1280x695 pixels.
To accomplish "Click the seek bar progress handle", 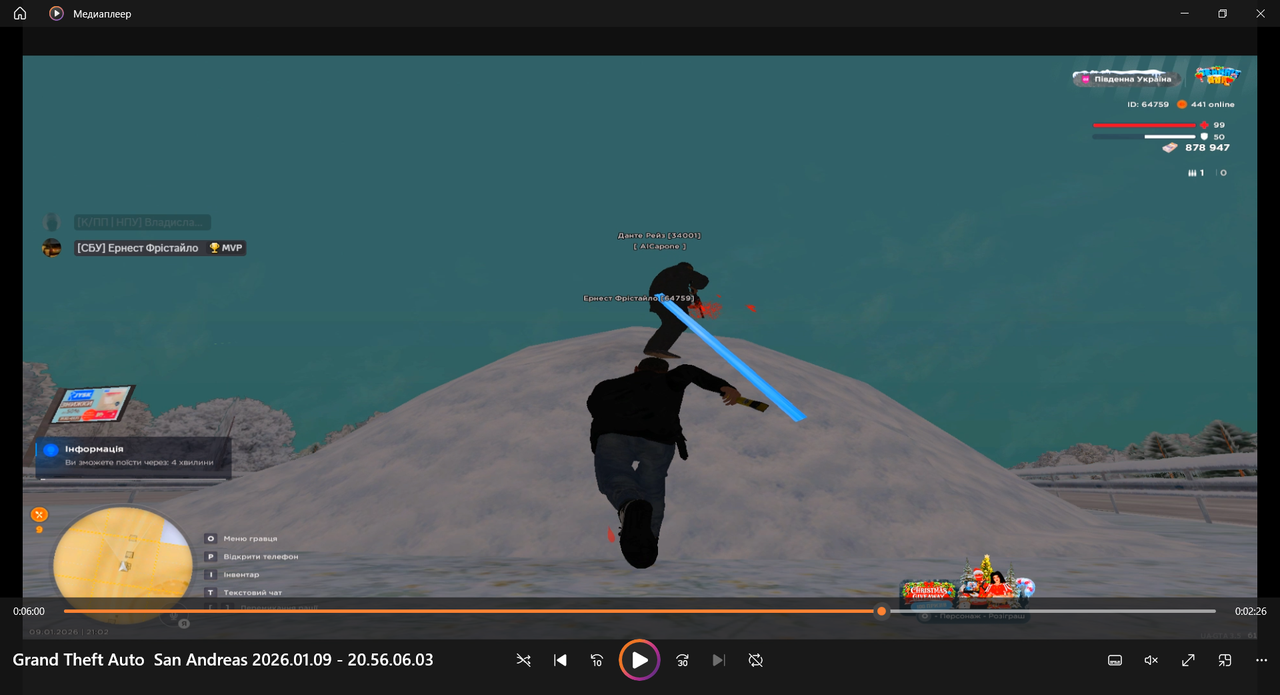I will (881, 611).
